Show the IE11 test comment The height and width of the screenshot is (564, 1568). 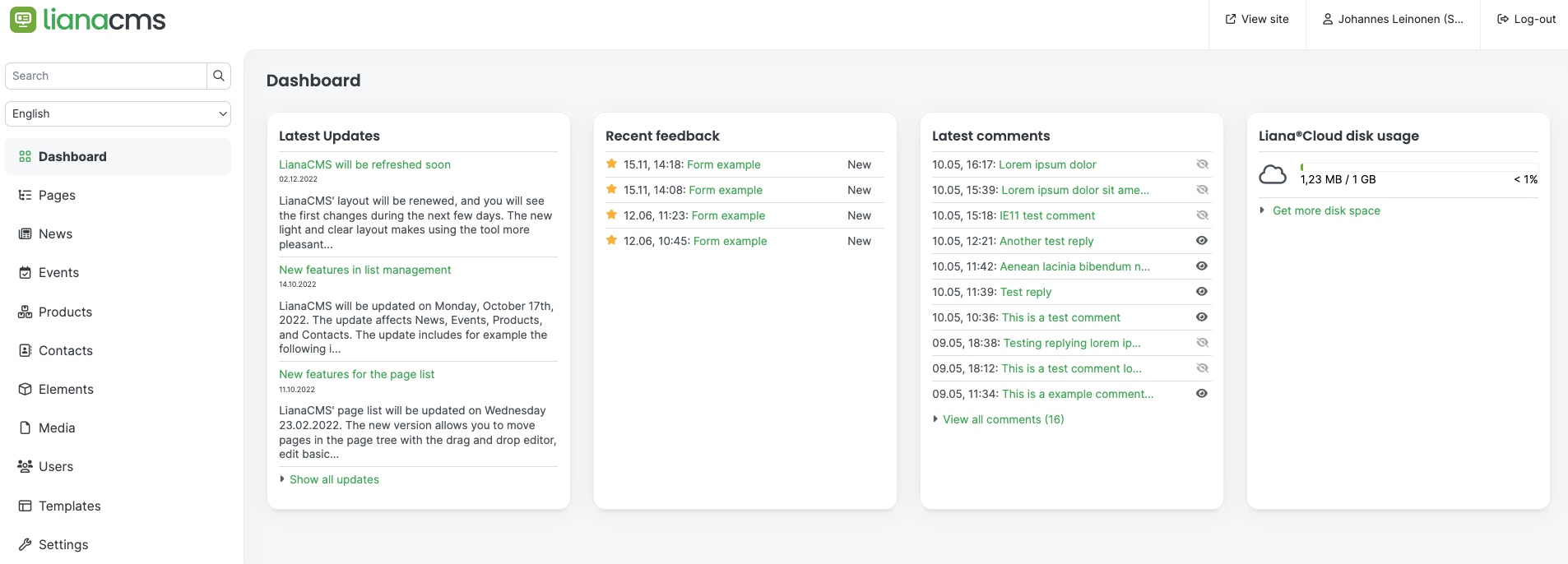point(1202,215)
